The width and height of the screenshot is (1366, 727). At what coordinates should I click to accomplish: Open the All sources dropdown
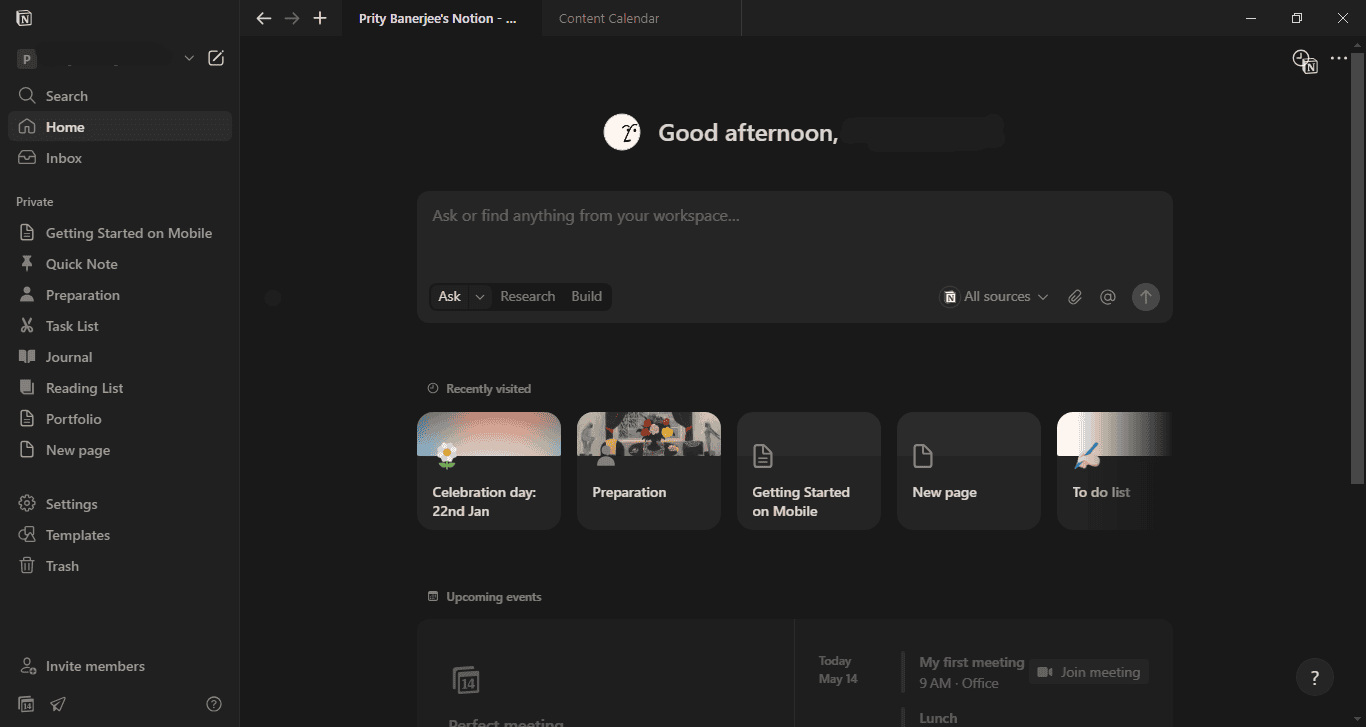996,296
